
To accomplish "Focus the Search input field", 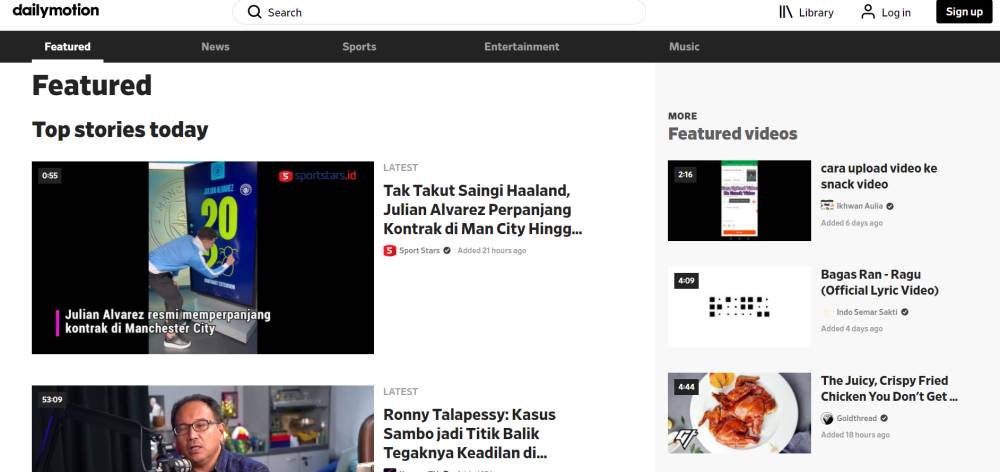I will (x=439, y=12).
